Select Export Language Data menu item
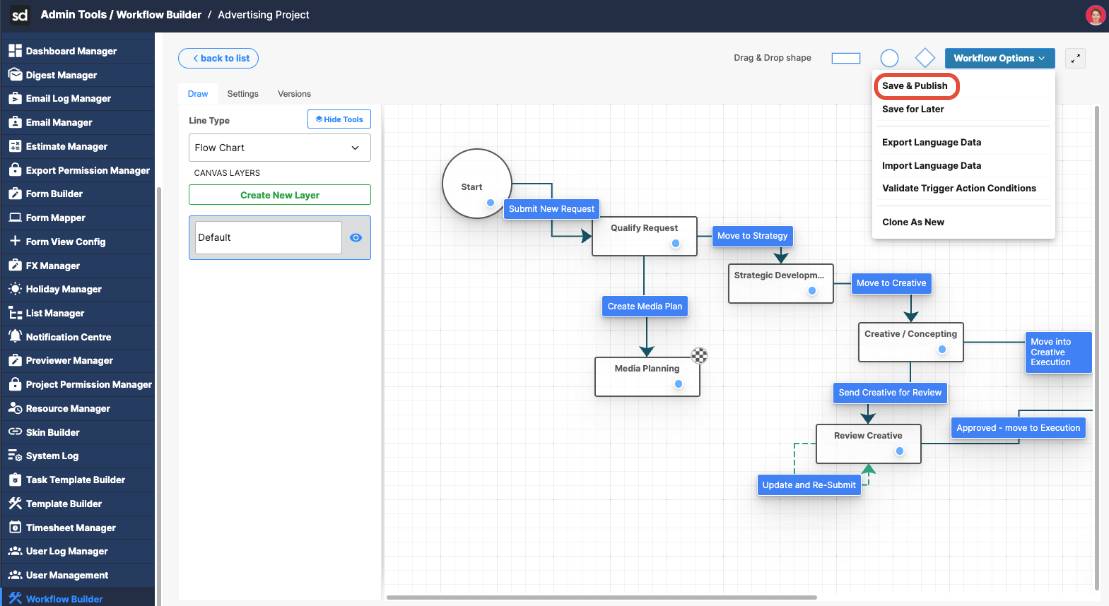 click(x=931, y=142)
